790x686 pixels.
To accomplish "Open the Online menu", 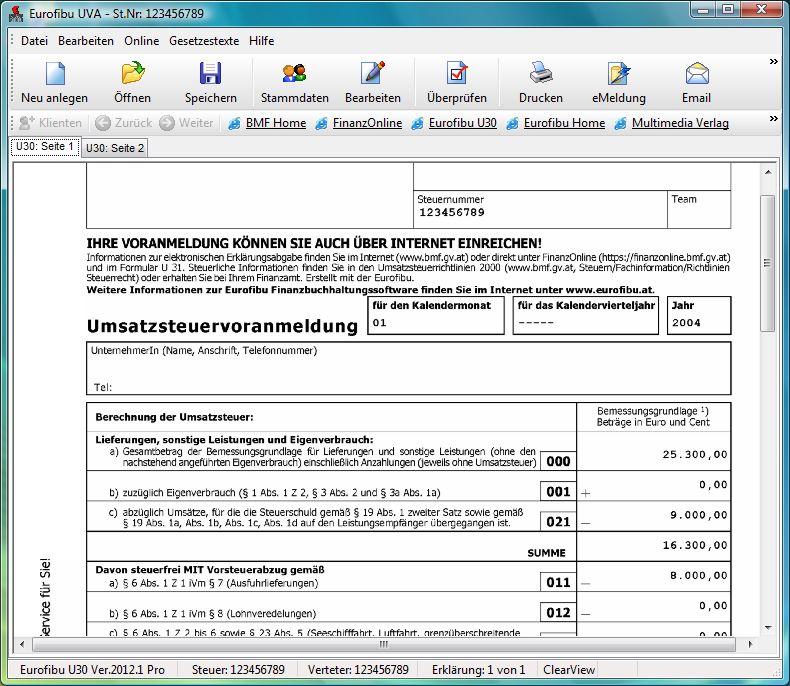I will point(142,41).
